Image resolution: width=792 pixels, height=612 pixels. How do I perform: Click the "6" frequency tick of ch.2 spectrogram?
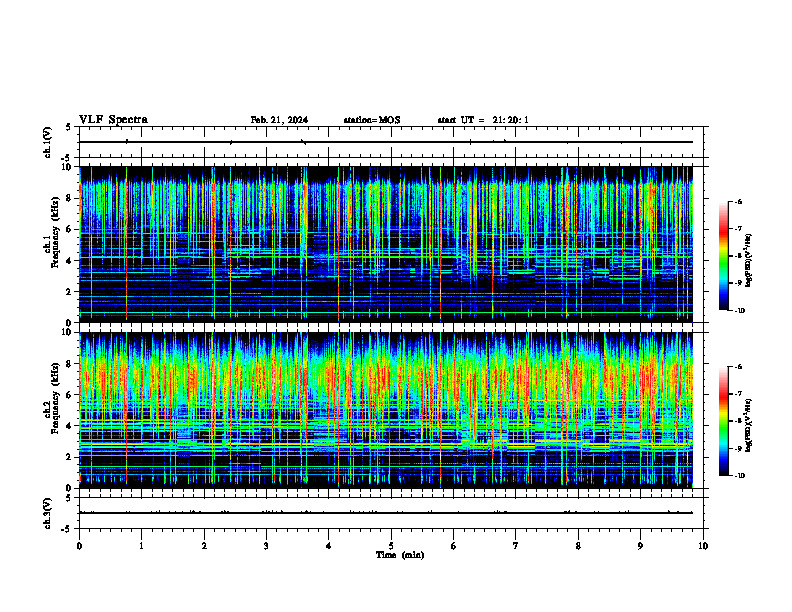(x=69, y=395)
